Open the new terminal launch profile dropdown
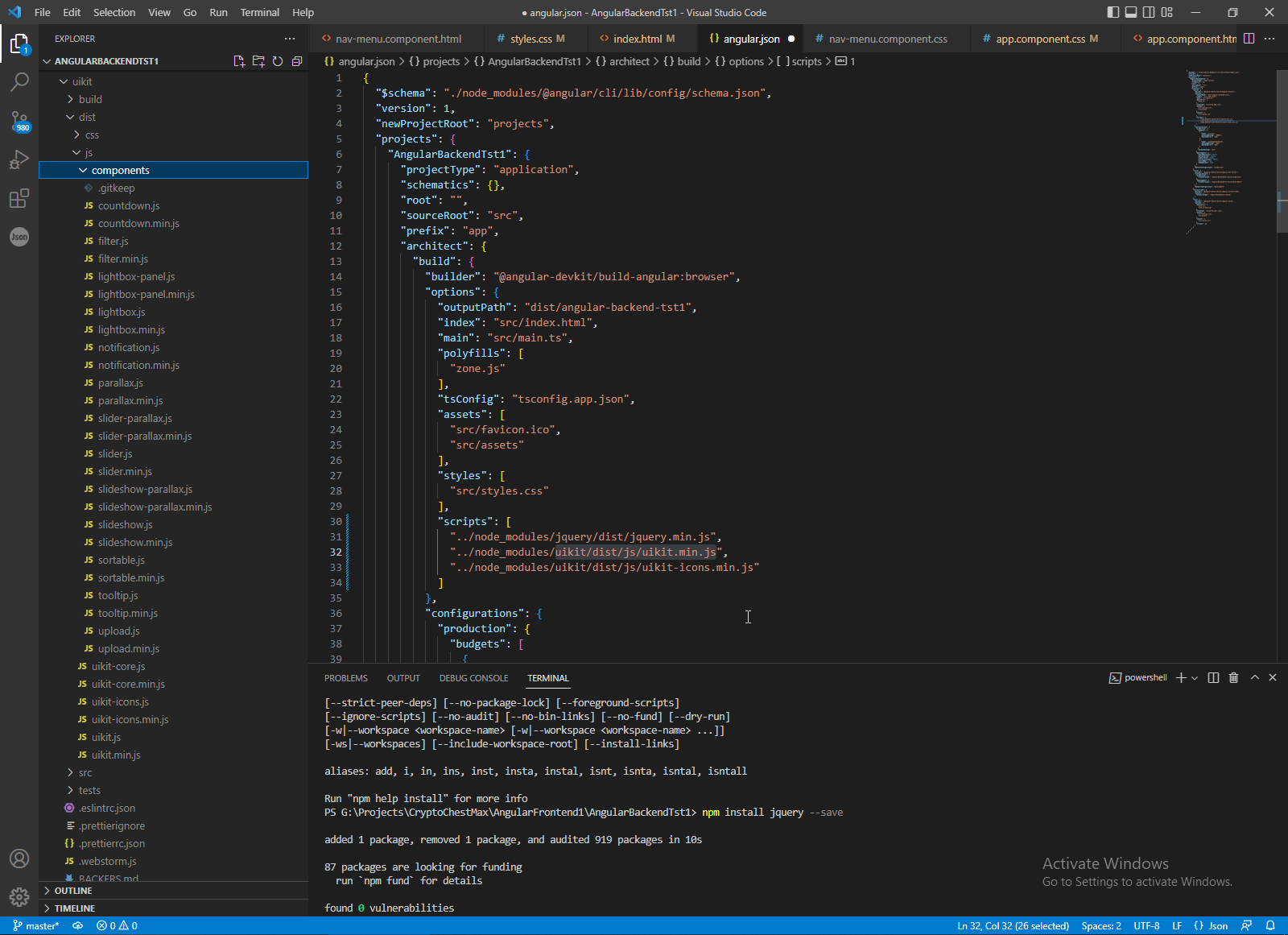 pos(1195,678)
